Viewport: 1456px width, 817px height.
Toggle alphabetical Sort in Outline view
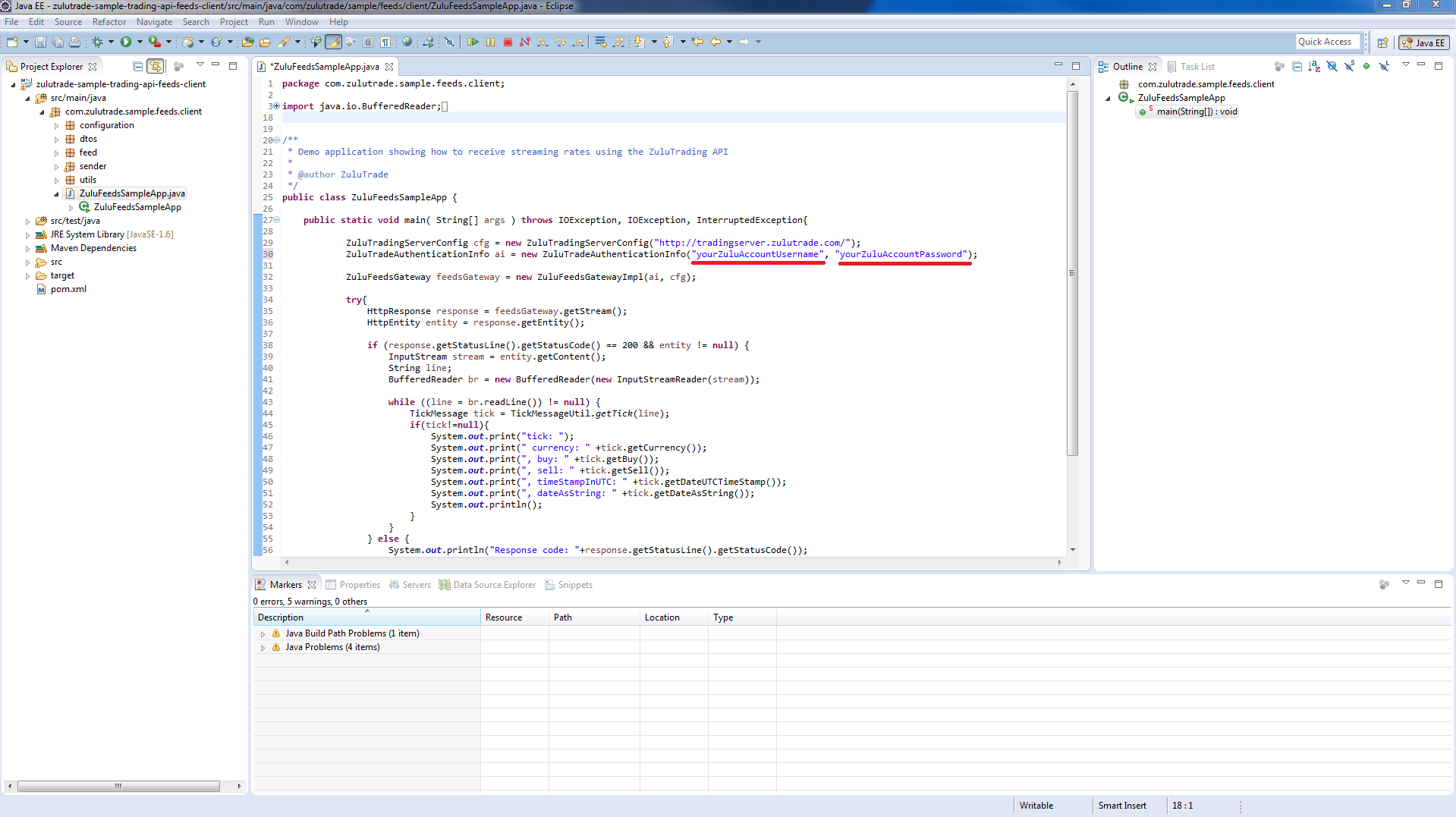pos(1314,67)
